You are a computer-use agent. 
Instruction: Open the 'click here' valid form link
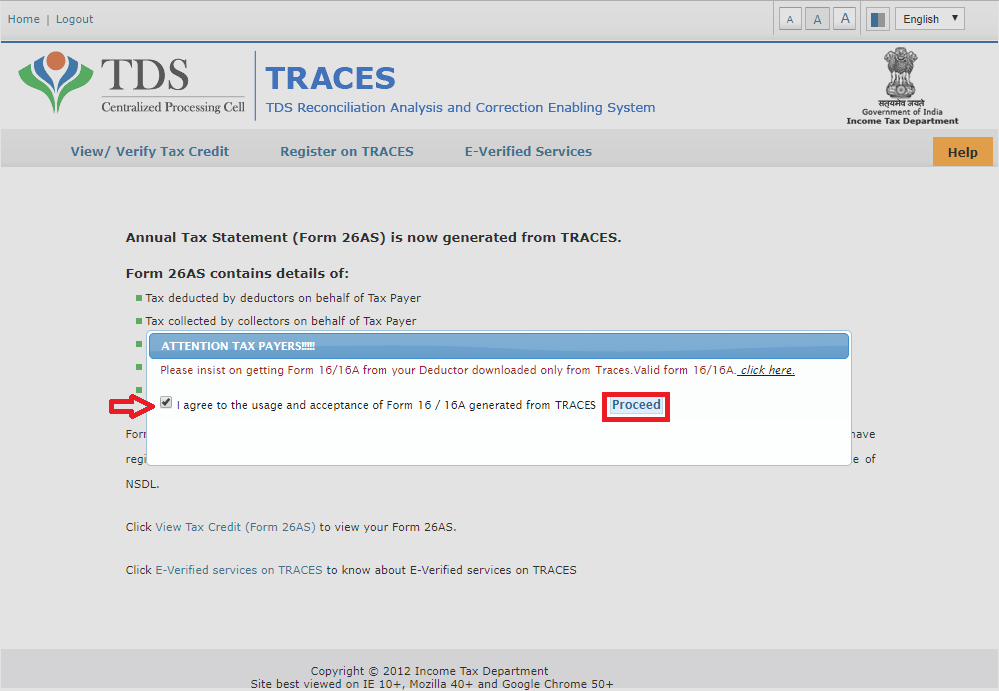[766, 370]
